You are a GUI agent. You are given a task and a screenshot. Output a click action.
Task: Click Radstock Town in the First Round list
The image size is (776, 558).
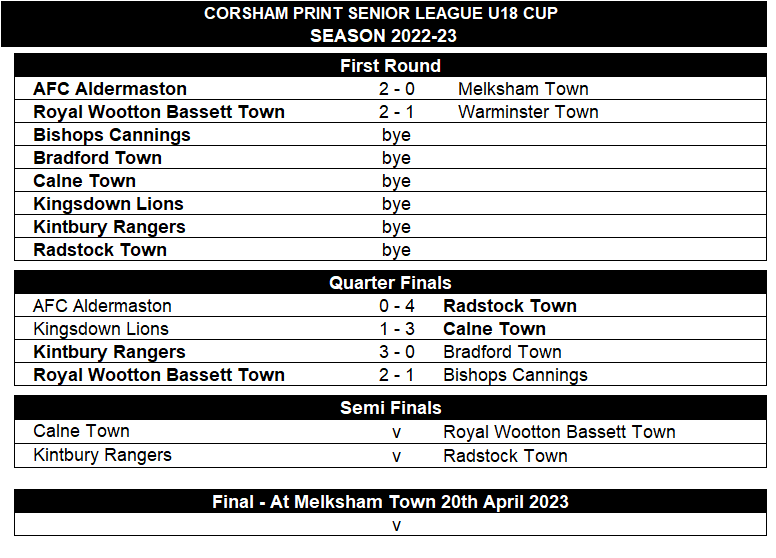click(x=100, y=250)
